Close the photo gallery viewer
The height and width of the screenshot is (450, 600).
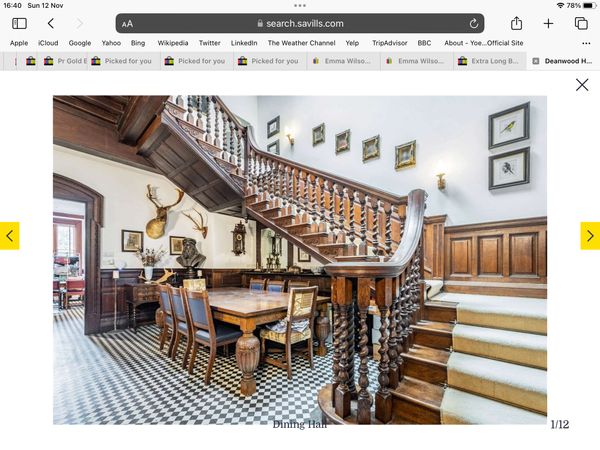click(x=582, y=85)
